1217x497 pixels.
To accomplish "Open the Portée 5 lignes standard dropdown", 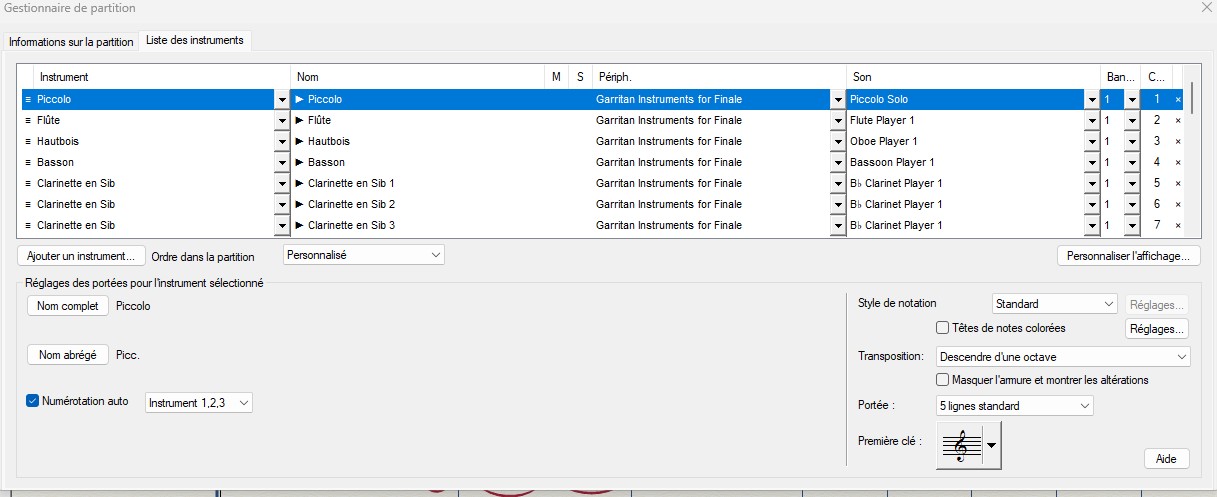I will click(1014, 406).
